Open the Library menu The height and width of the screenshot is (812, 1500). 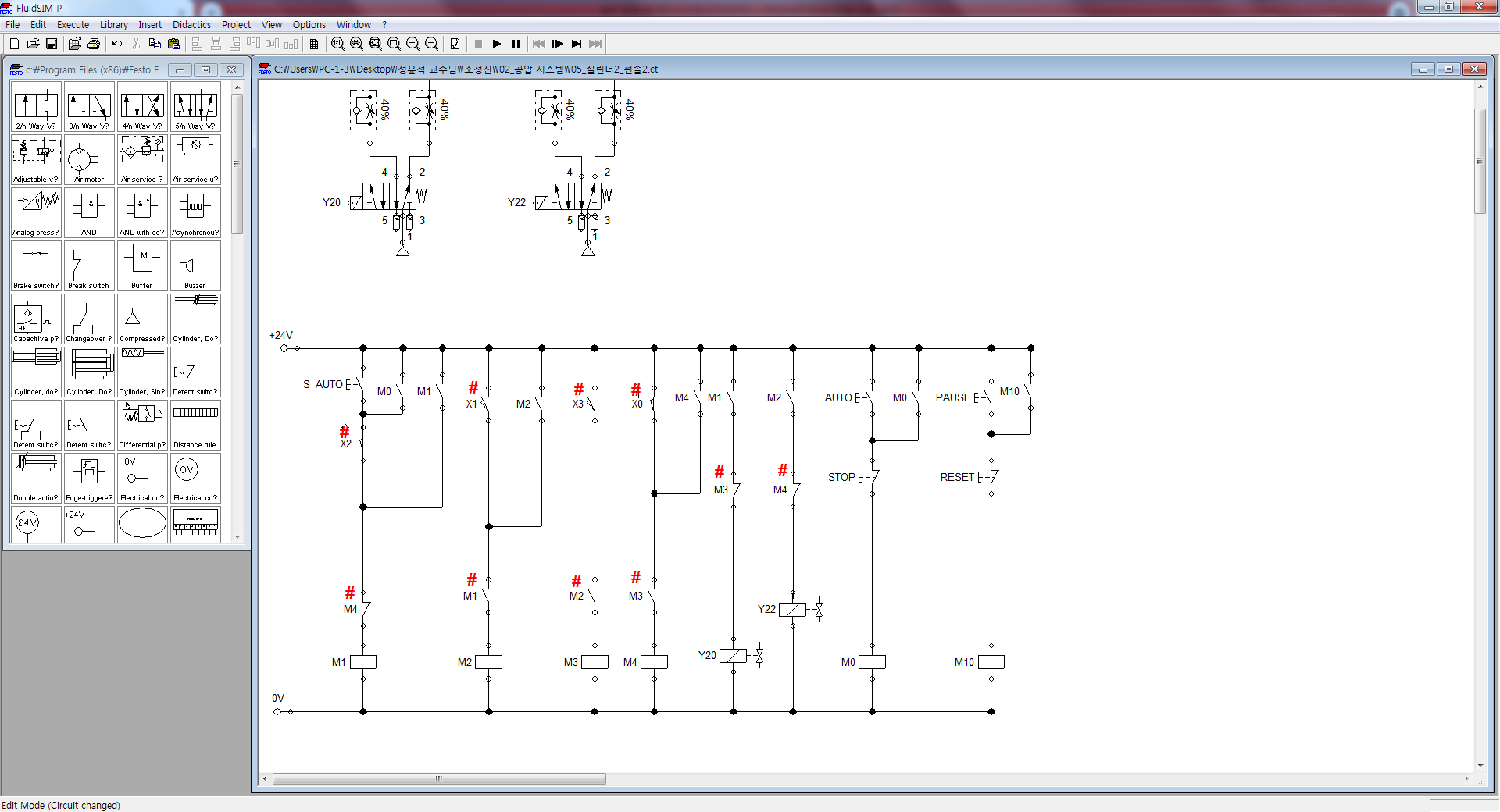[114, 24]
